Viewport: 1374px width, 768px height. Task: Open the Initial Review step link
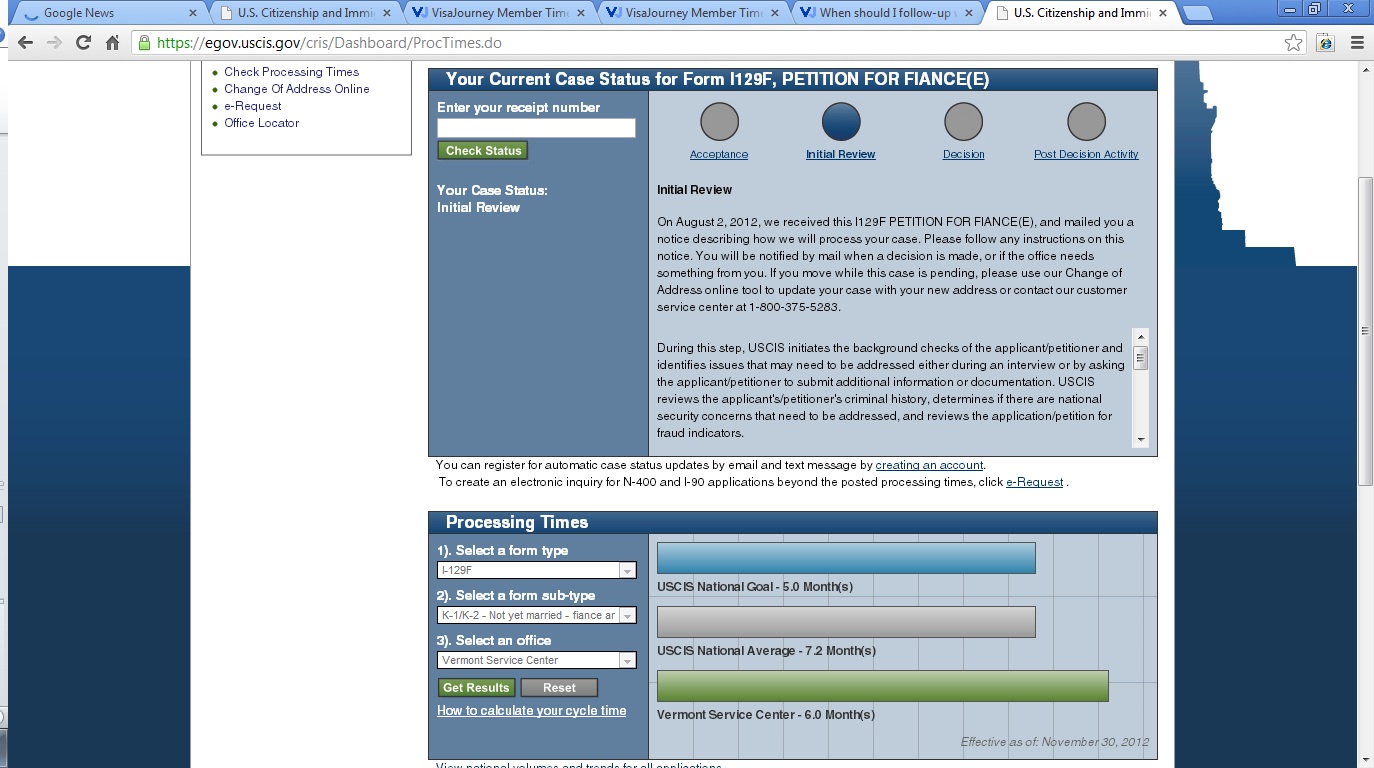click(x=841, y=155)
